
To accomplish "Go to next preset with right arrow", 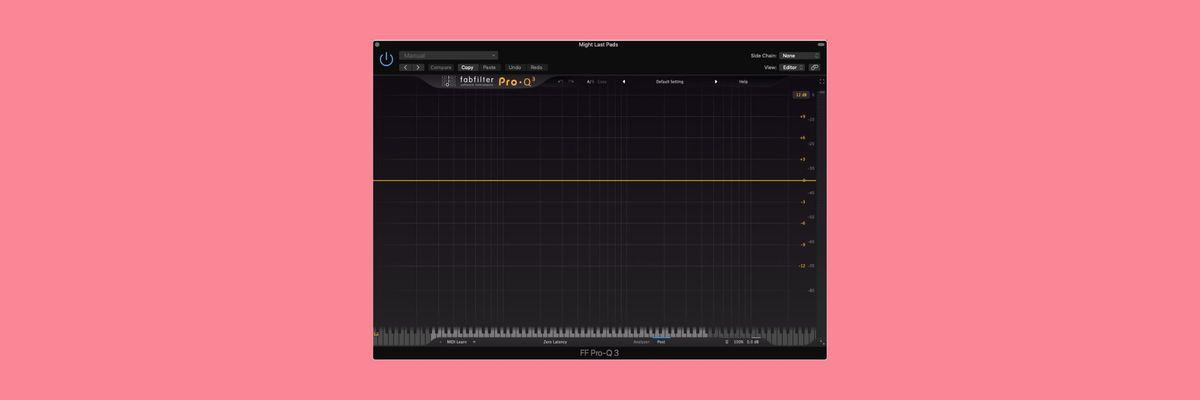I will click(418, 67).
